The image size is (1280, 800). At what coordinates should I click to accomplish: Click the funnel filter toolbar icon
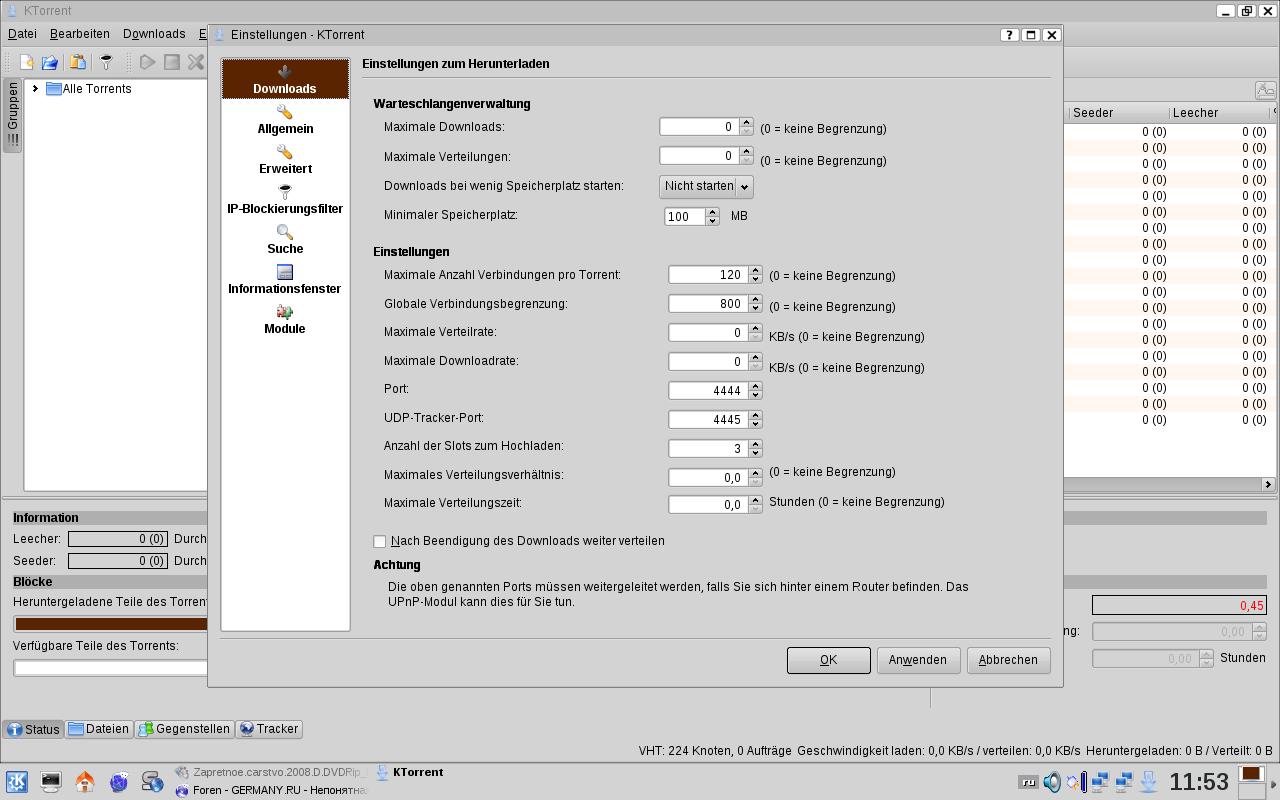[106, 62]
